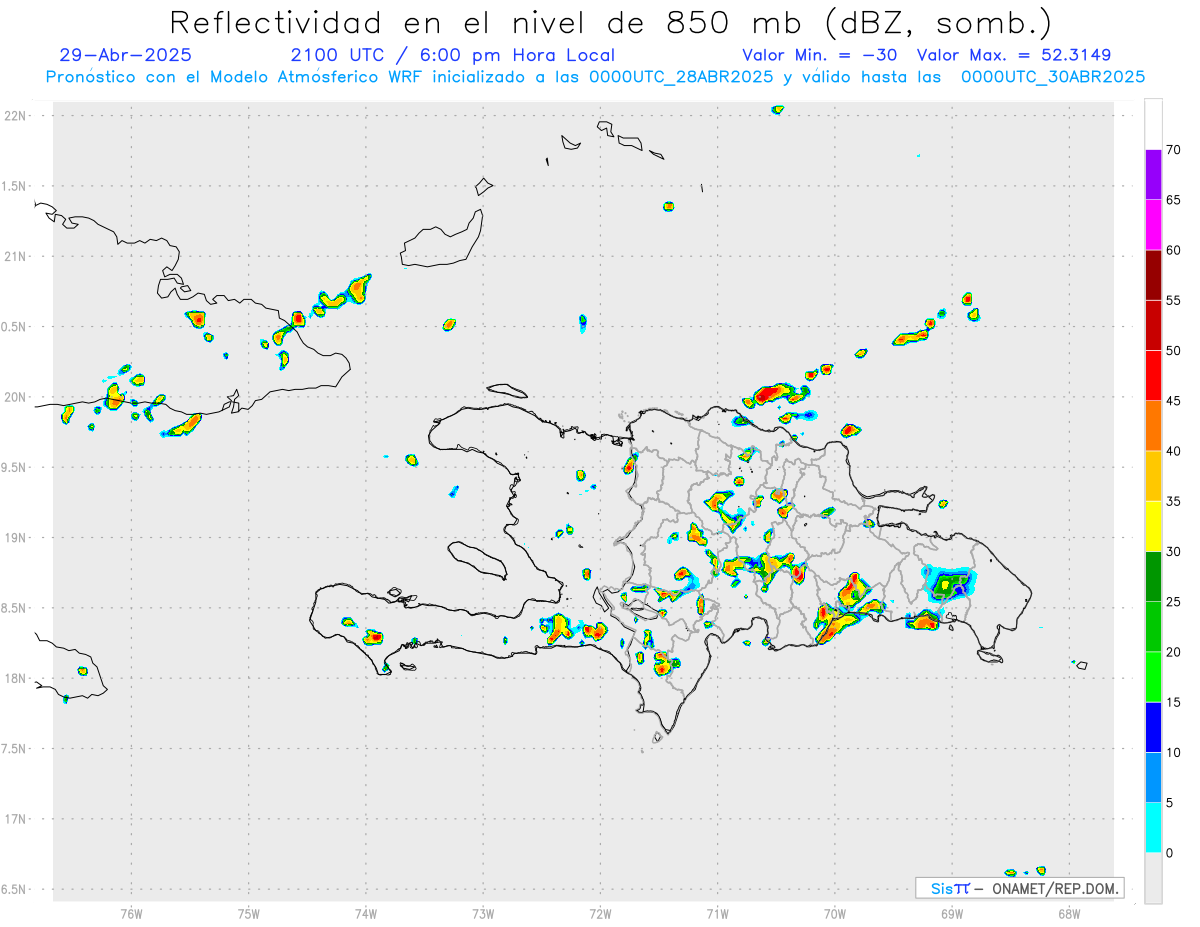Click the colorbar label '25'

click(1174, 602)
